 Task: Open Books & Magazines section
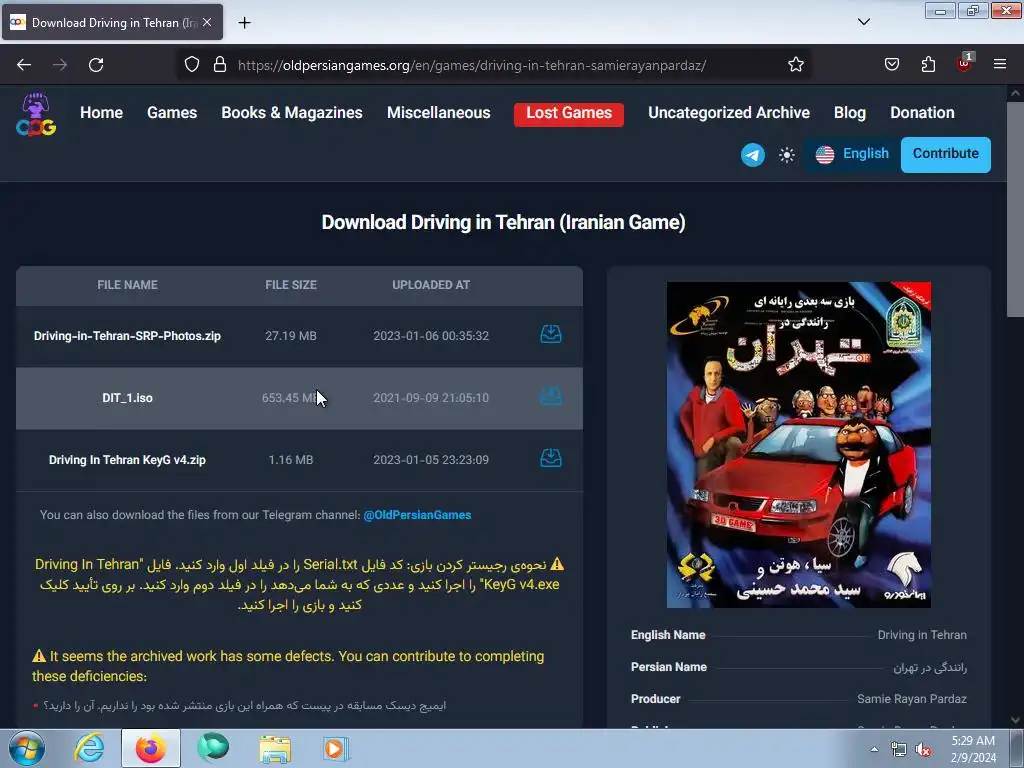point(292,112)
